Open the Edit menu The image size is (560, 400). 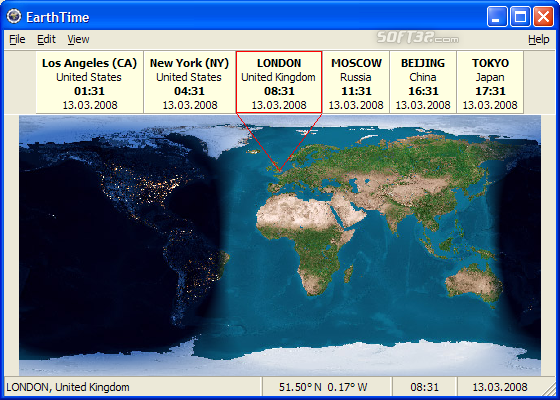click(x=46, y=39)
